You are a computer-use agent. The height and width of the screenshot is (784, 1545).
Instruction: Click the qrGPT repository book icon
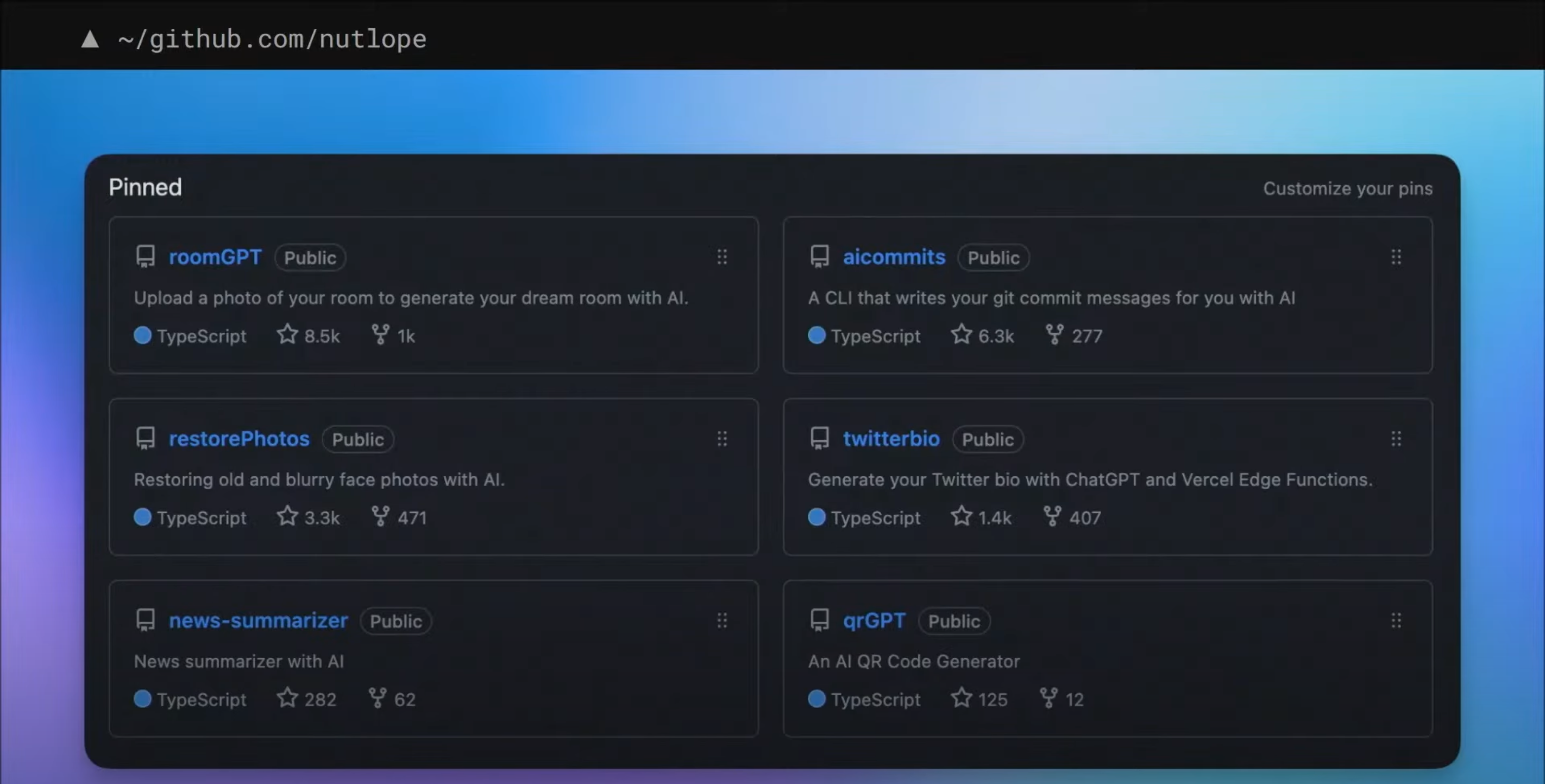[819, 620]
